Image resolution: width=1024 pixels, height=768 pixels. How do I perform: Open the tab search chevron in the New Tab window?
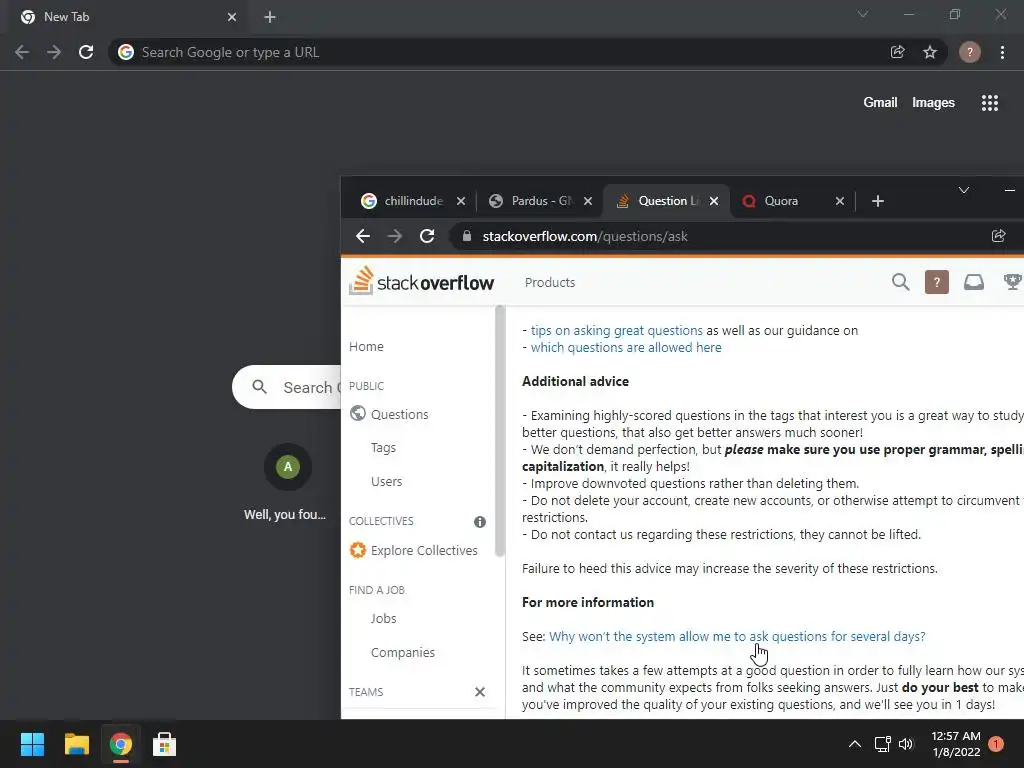pos(863,14)
